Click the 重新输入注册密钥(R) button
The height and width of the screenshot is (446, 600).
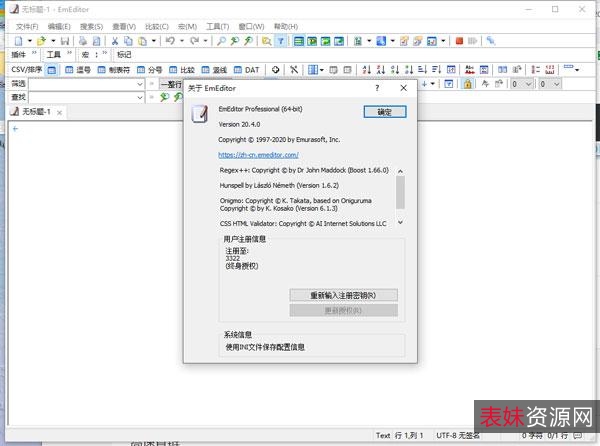343,295
